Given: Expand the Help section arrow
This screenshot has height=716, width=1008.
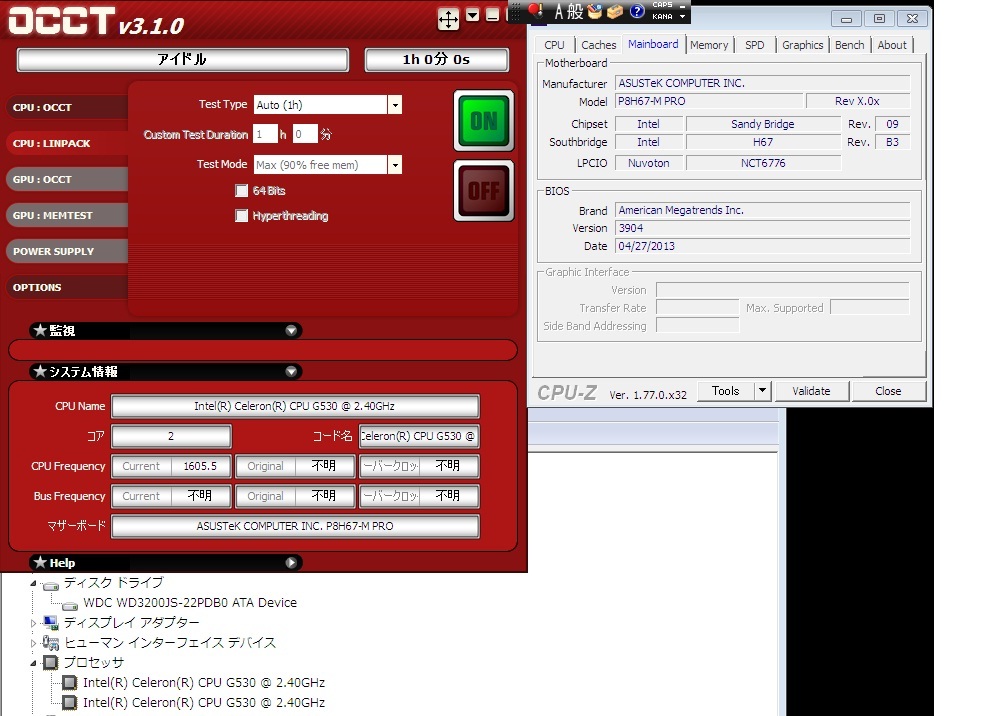Looking at the screenshot, I should tap(291, 563).
